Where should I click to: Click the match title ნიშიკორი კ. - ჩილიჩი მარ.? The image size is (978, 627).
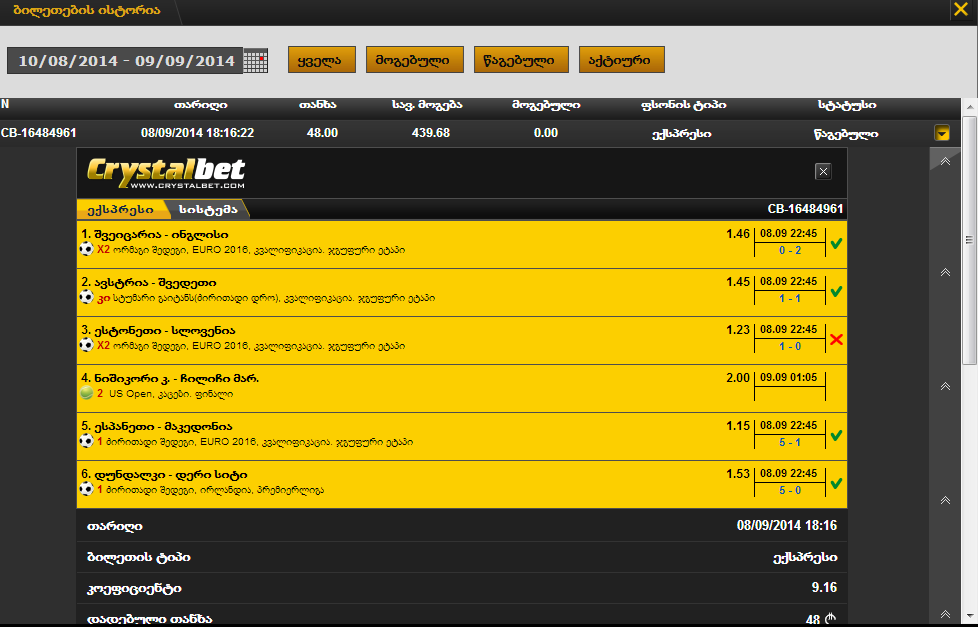coord(176,378)
